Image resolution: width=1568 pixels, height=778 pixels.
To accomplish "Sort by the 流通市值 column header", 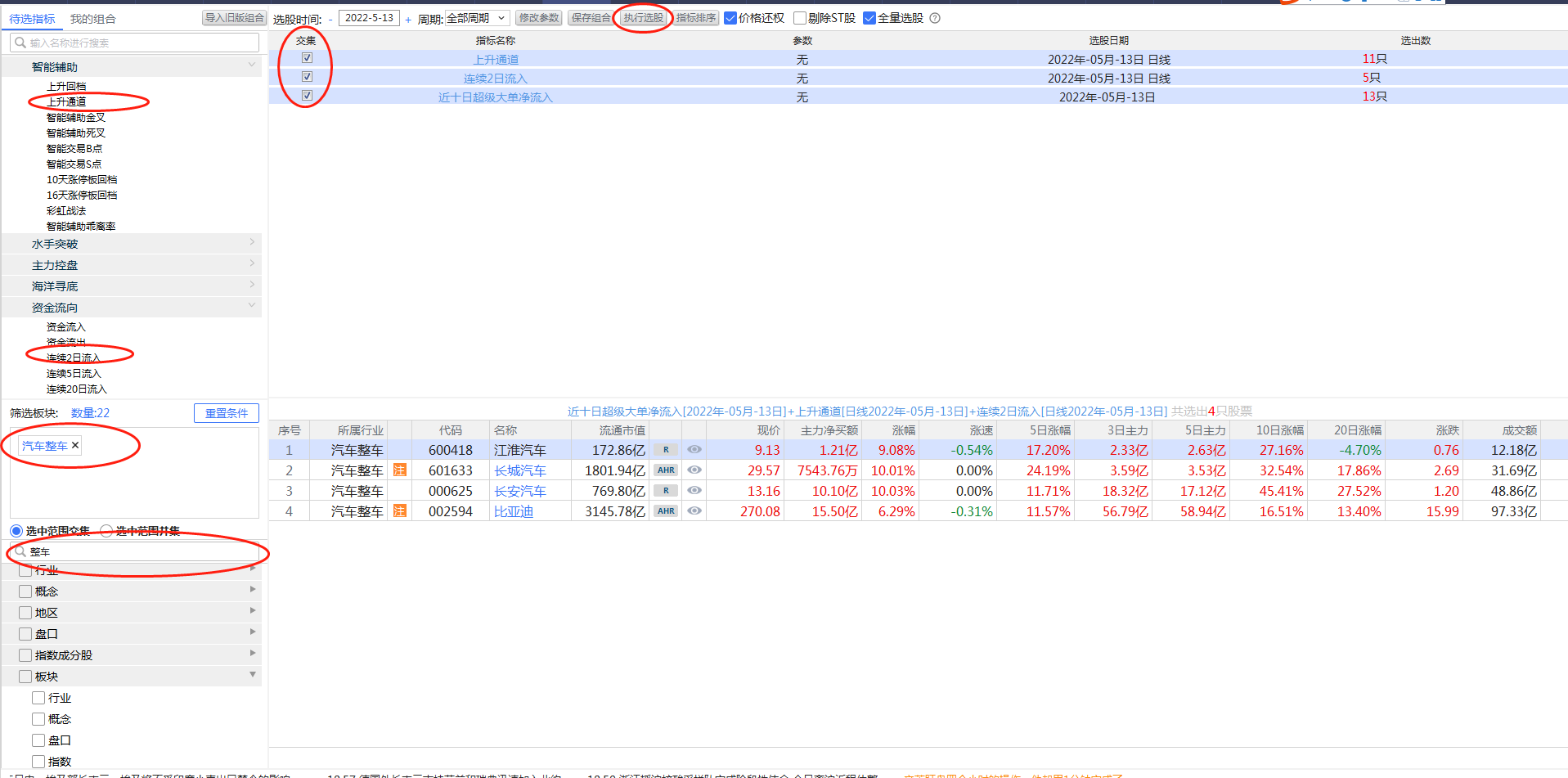I will coord(622,430).
